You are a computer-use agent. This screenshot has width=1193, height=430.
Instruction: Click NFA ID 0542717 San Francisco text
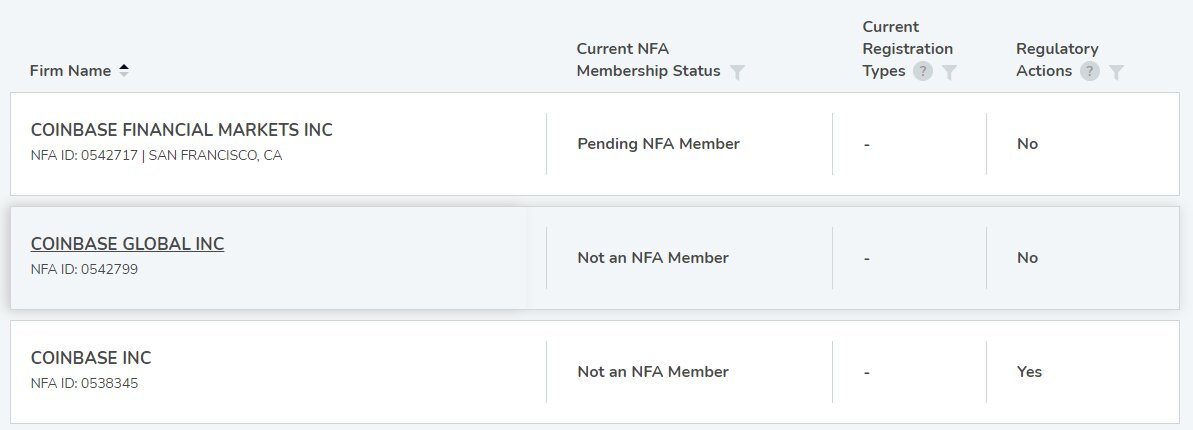pos(156,156)
